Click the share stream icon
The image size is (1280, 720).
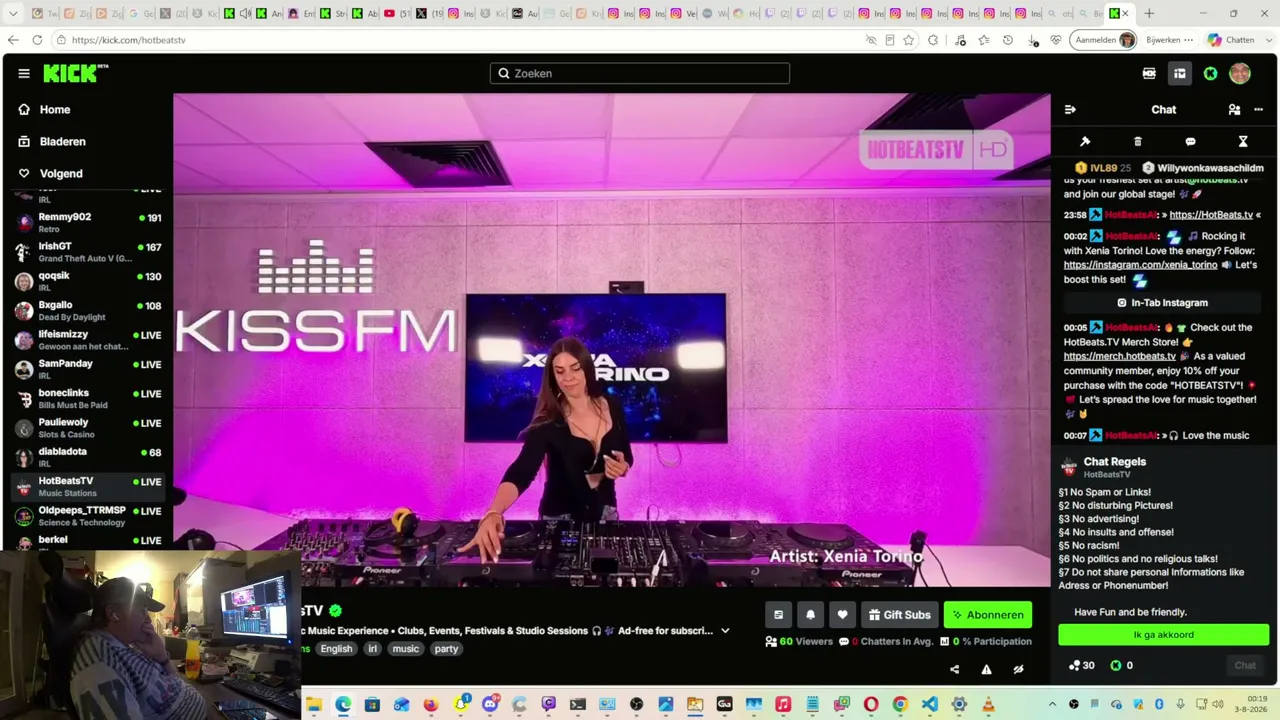[954, 670]
